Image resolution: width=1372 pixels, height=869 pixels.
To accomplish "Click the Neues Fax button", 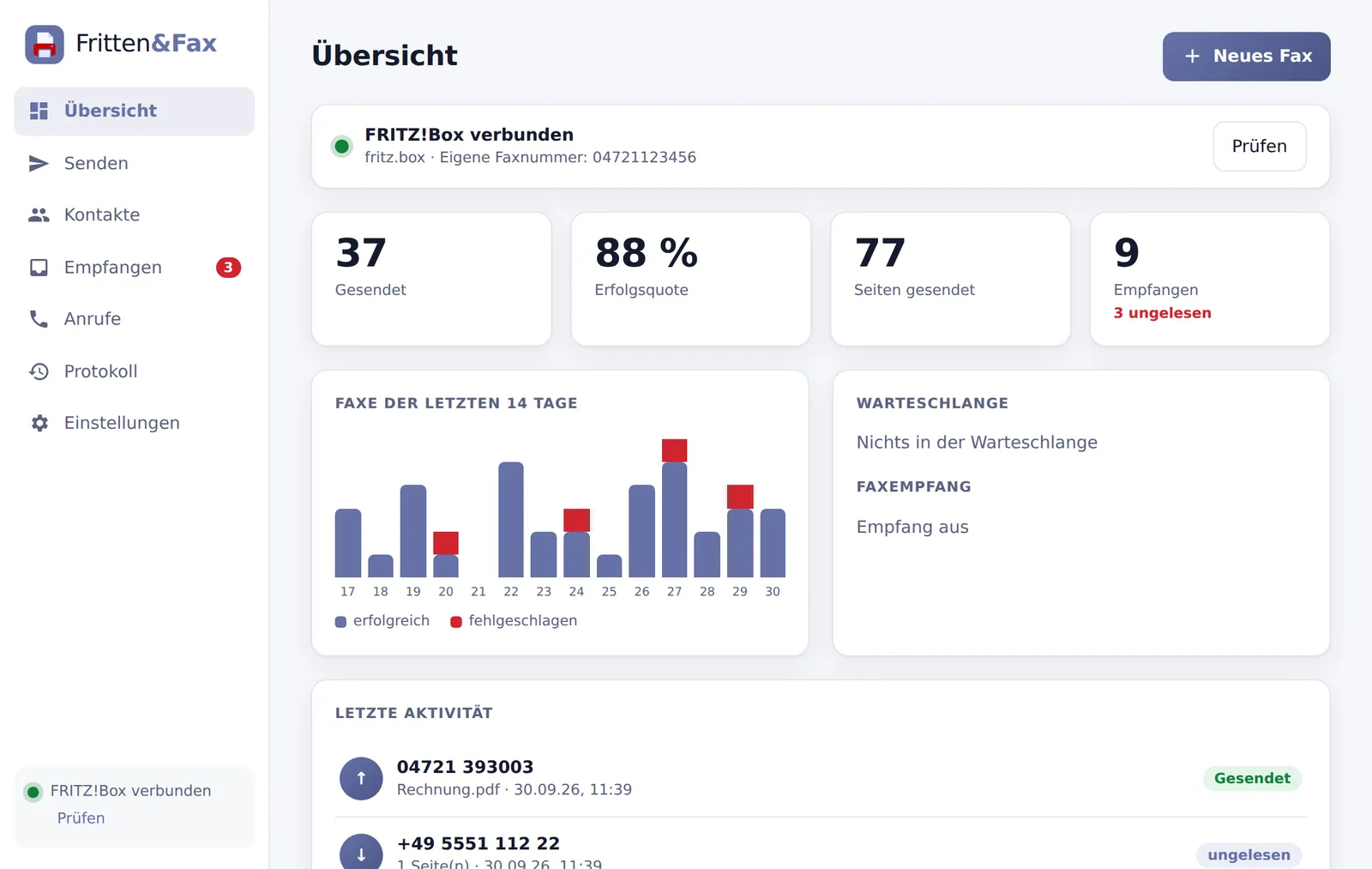I will pyautogui.click(x=1246, y=57).
